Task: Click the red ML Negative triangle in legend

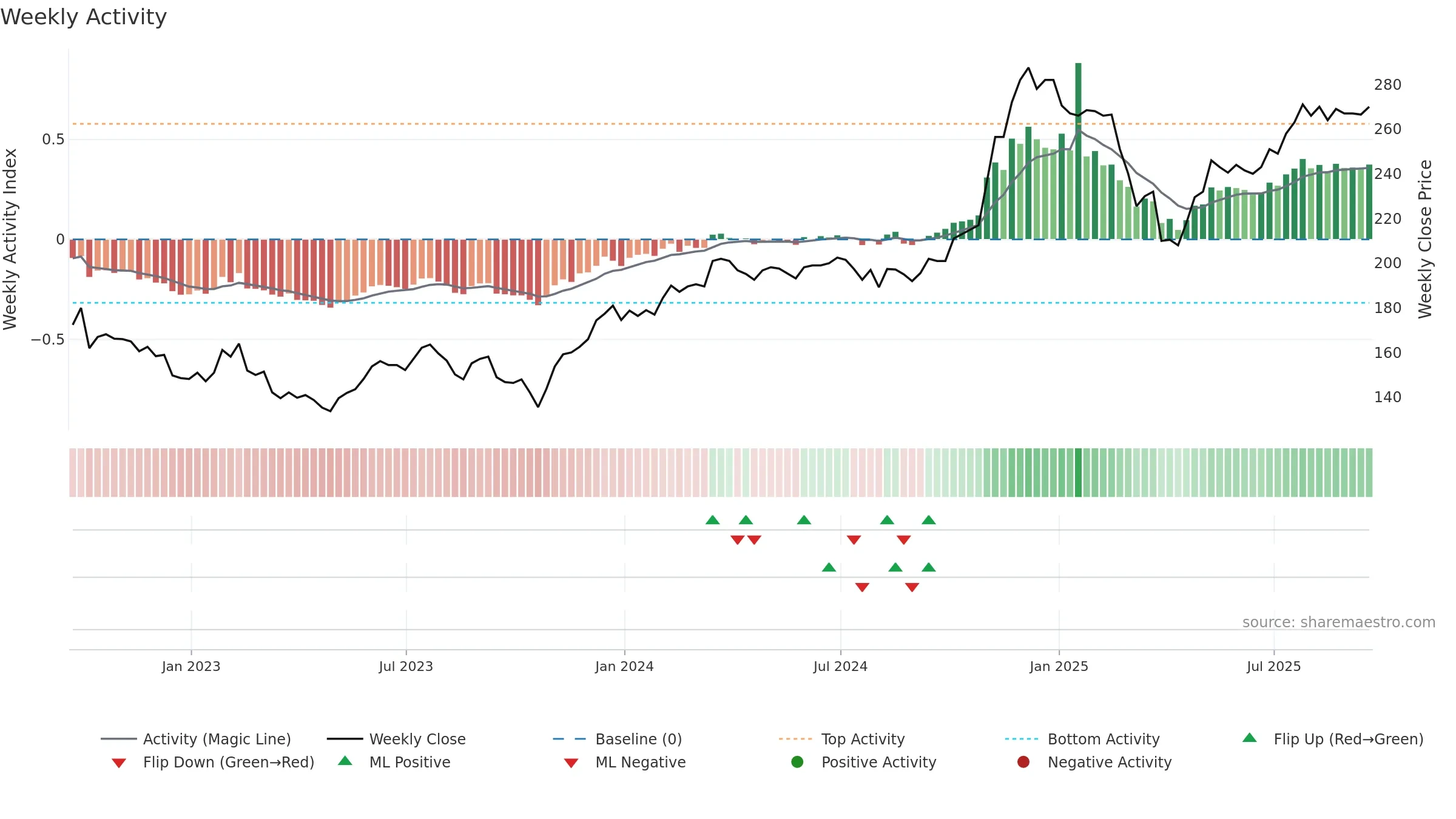Action: 571,763
